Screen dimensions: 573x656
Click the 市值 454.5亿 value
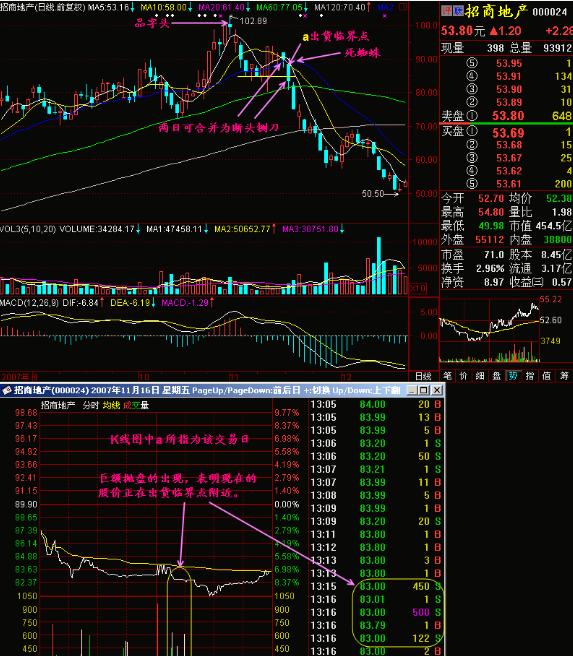pyautogui.click(x=554, y=226)
